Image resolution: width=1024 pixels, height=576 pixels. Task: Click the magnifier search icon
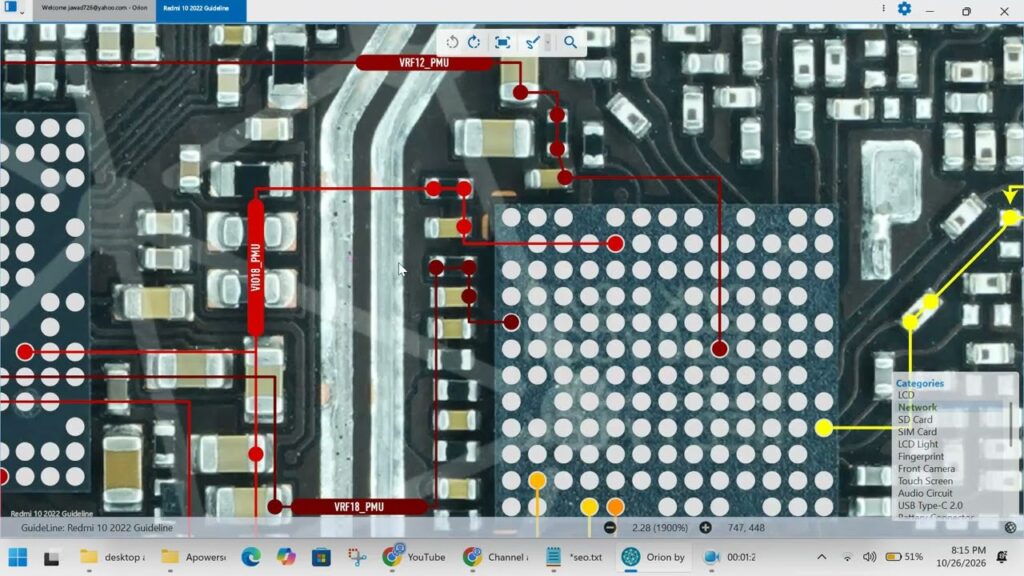pos(570,42)
